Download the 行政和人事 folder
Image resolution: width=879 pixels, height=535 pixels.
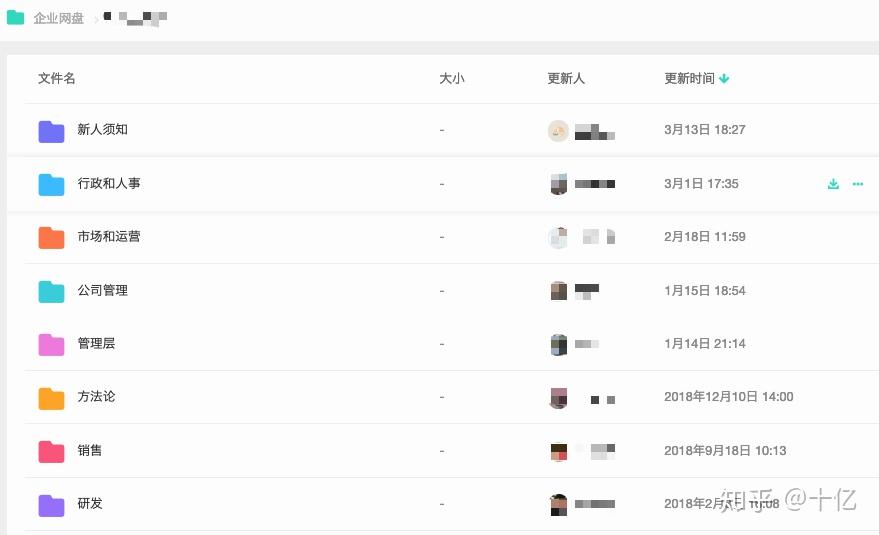click(833, 184)
